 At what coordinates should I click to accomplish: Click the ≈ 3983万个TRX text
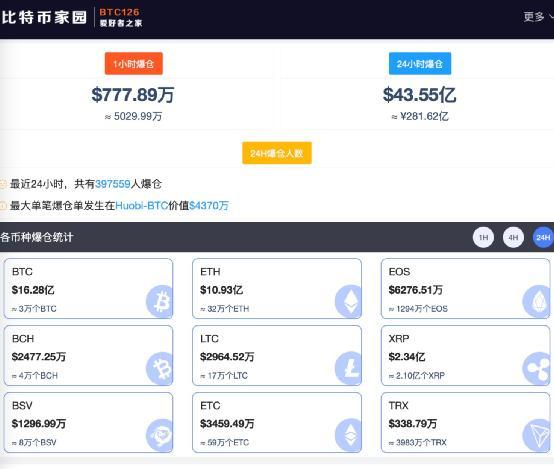418,442
